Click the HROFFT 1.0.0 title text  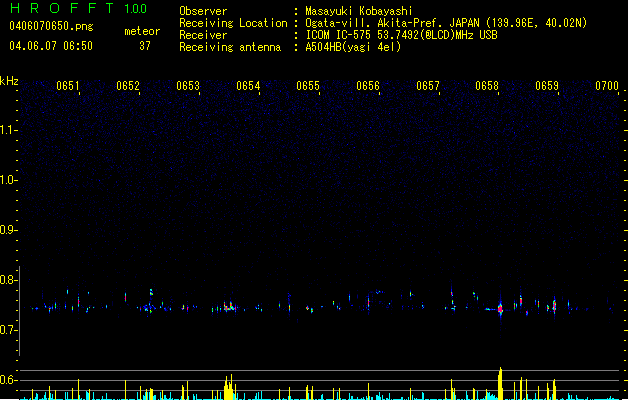pos(79,8)
